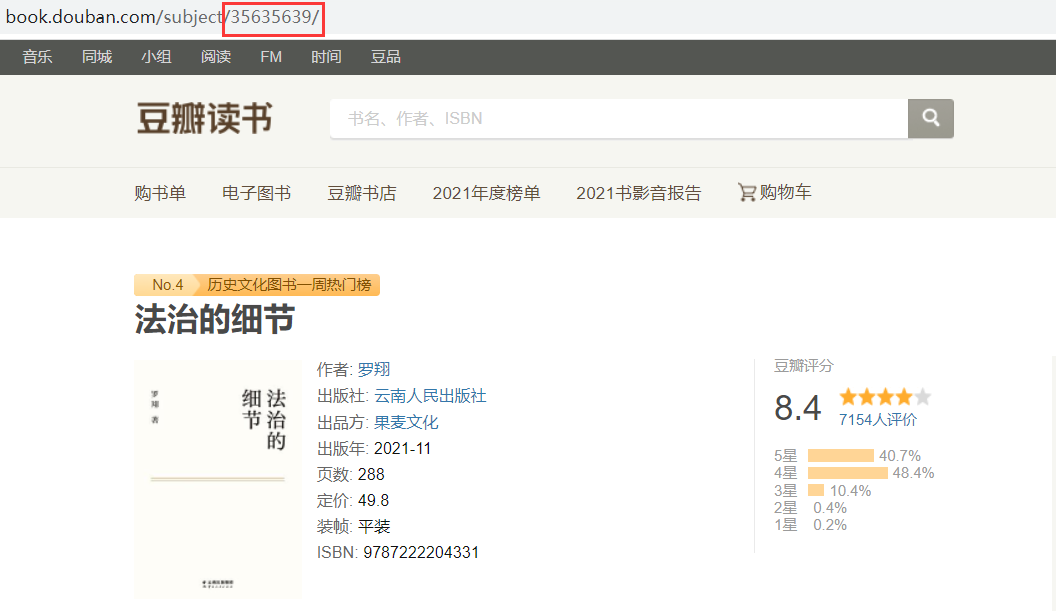Go to 购书单 page
Image resolution: width=1056 pixels, height=611 pixels.
(160, 193)
